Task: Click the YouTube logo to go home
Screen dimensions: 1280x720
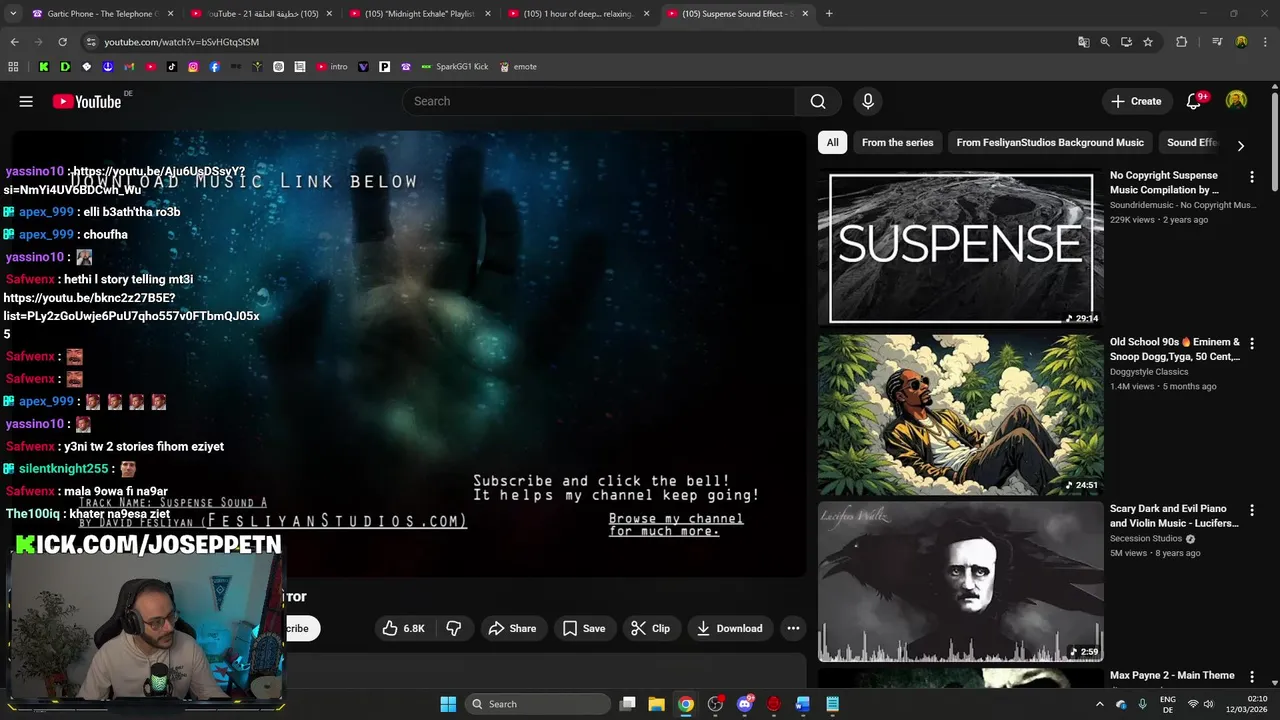Action: (87, 101)
